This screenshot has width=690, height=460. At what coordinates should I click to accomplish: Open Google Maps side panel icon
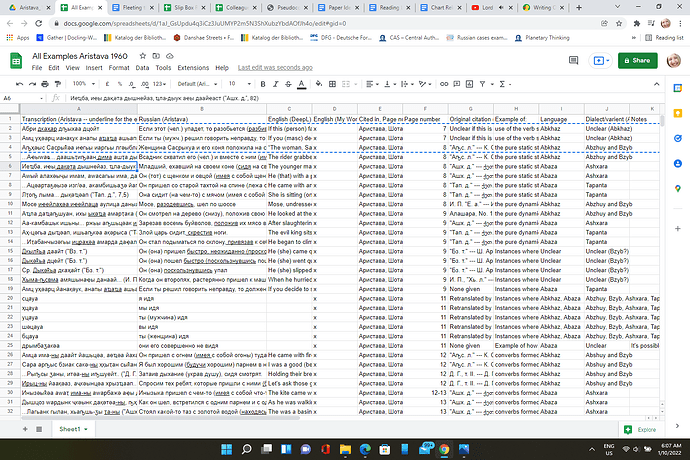click(x=678, y=188)
